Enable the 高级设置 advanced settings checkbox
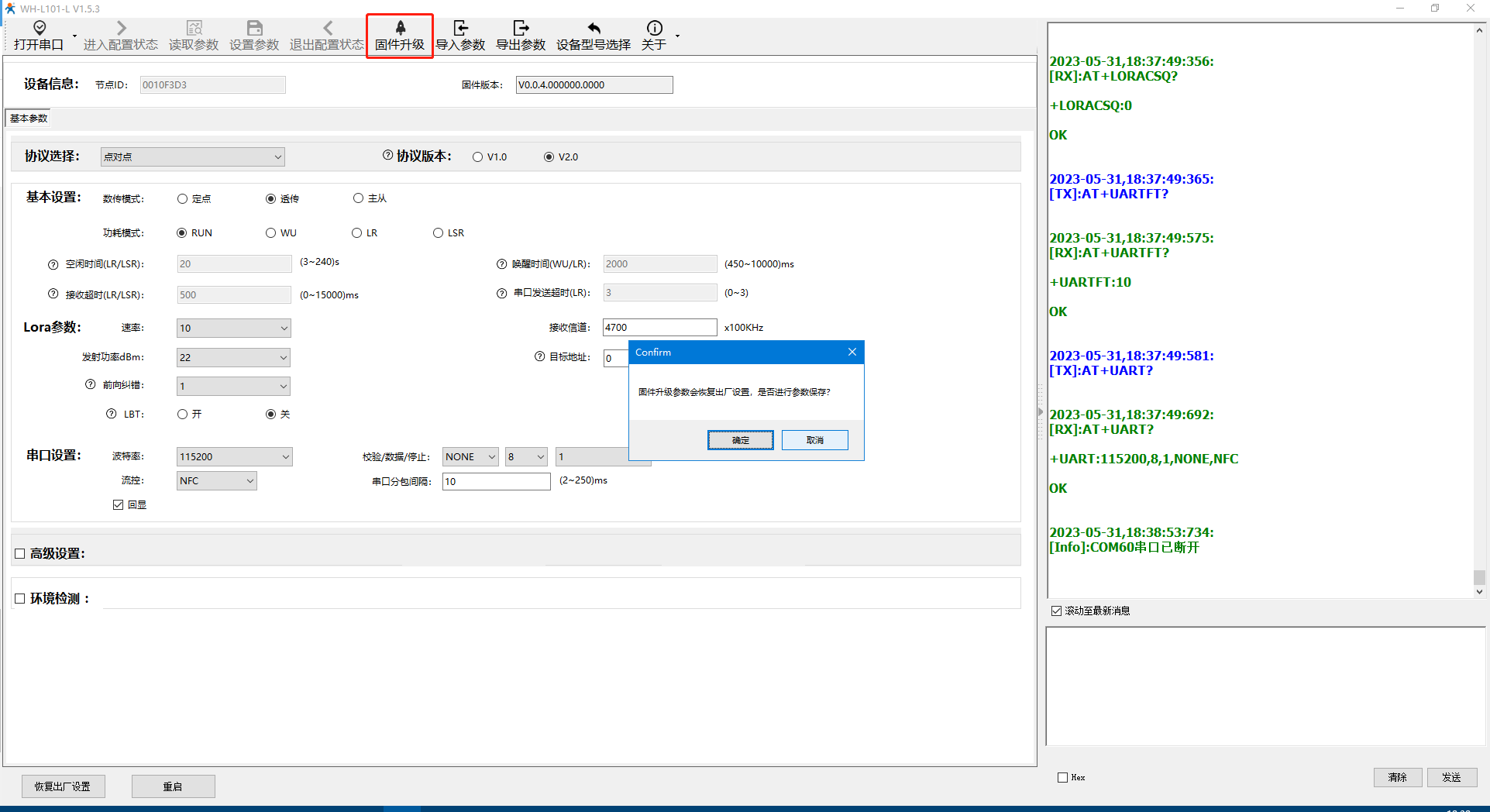The image size is (1490, 812). pos(20,554)
